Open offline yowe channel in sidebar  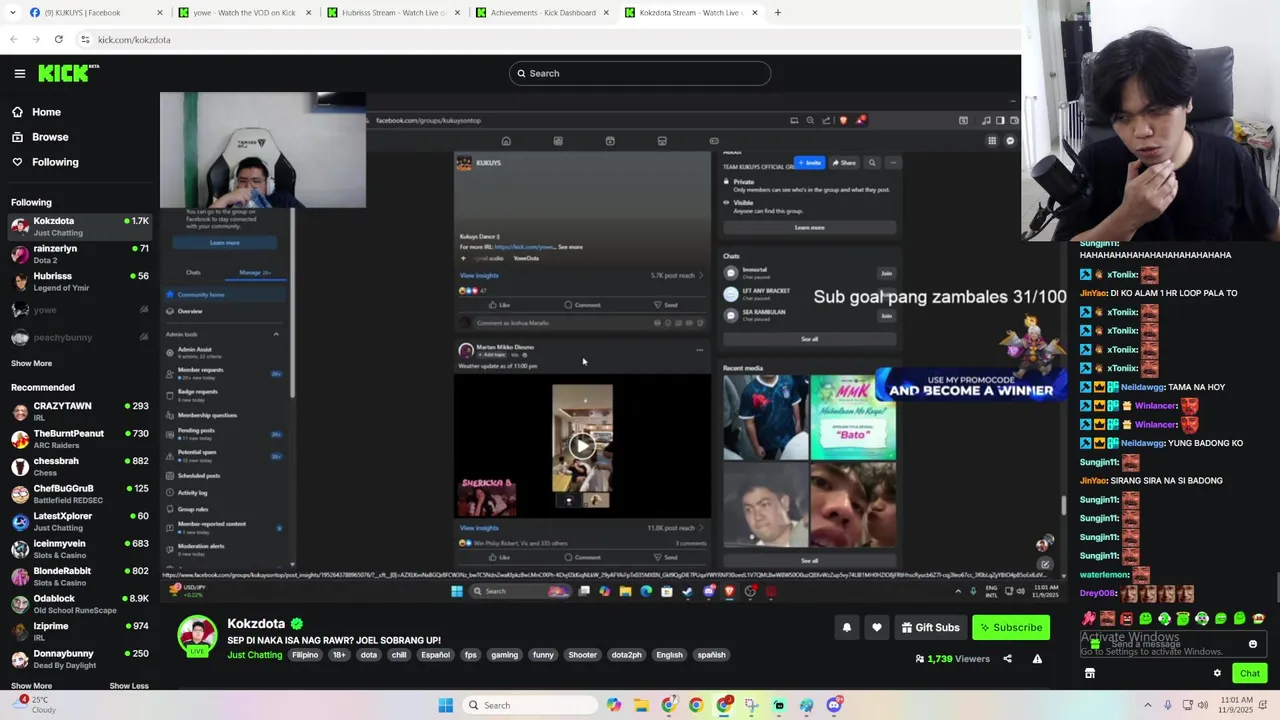(80, 310)
